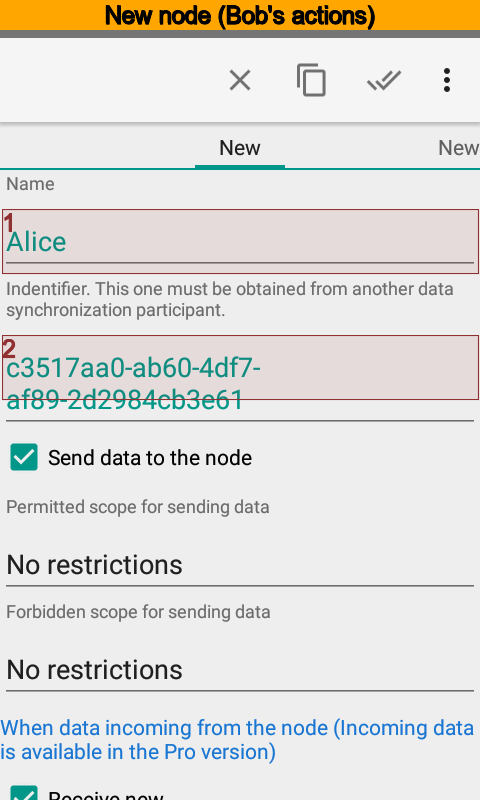The height and width of the screenshot is (800, 480).
Task: Click the orange New node title banner
Action: pyautogui.click(x=240, y=15)
